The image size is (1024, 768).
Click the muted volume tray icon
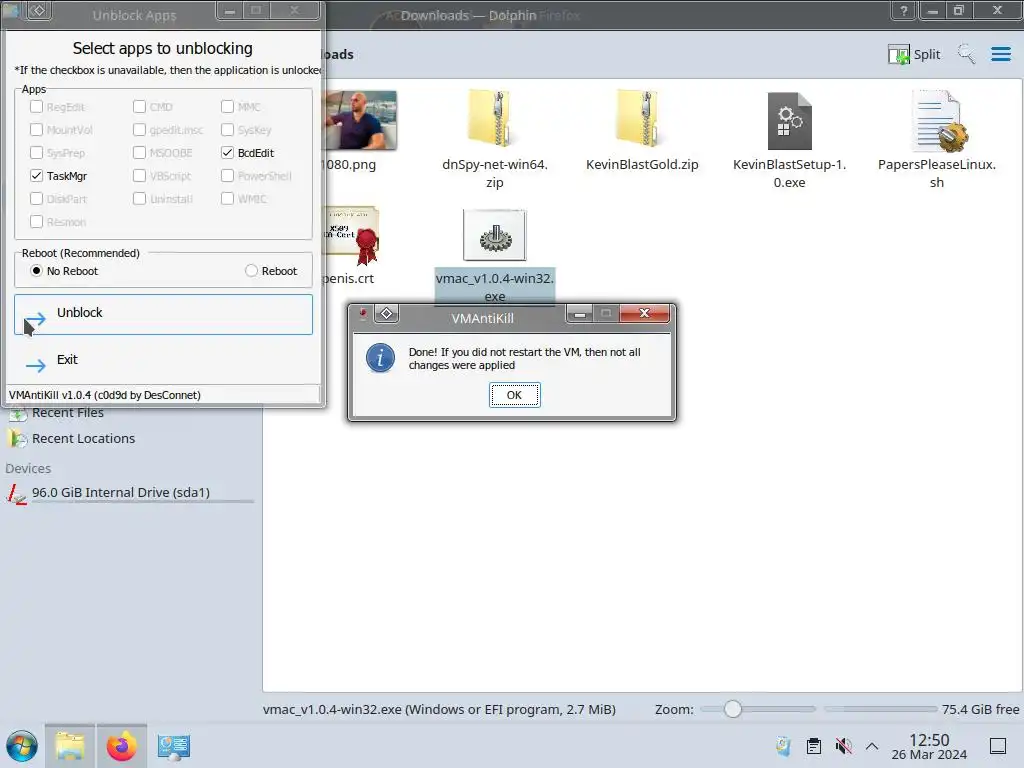(844, 746)
